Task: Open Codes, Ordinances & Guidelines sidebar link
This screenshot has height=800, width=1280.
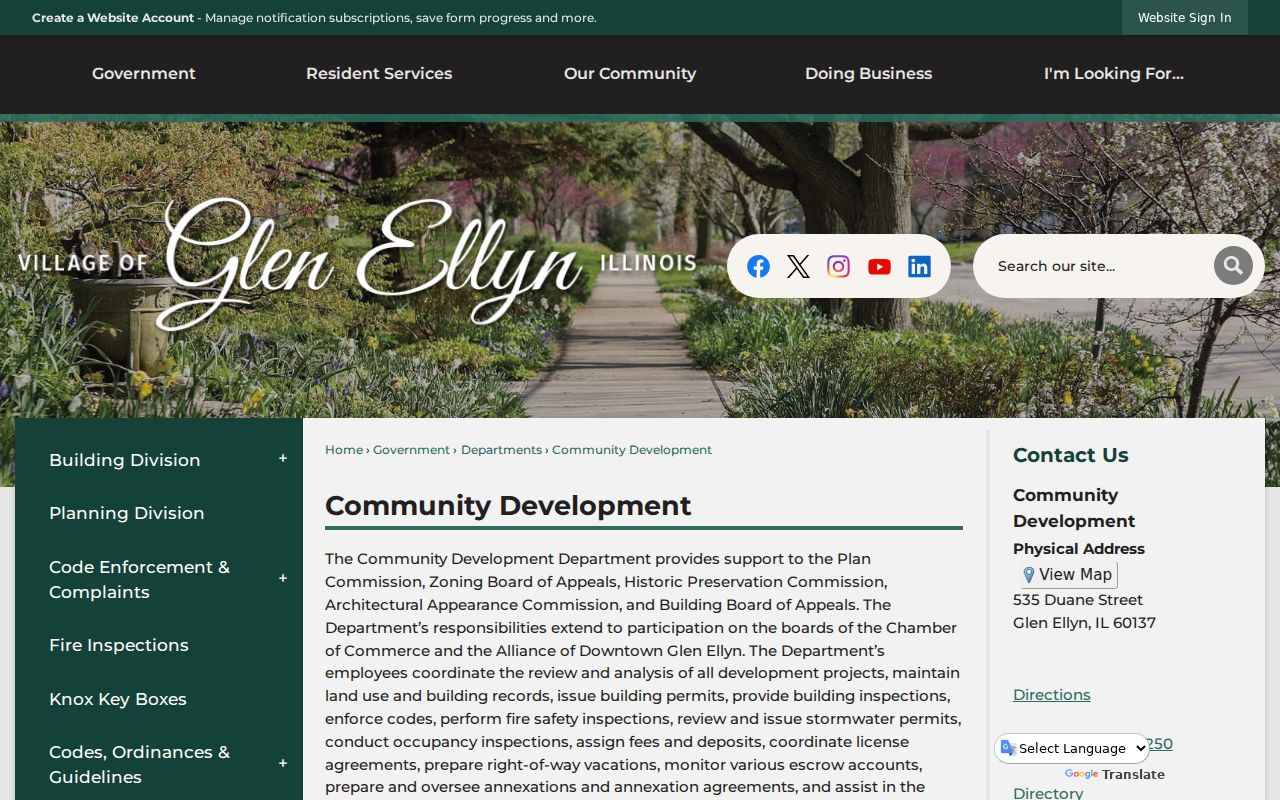Action: tap(140, 764)
